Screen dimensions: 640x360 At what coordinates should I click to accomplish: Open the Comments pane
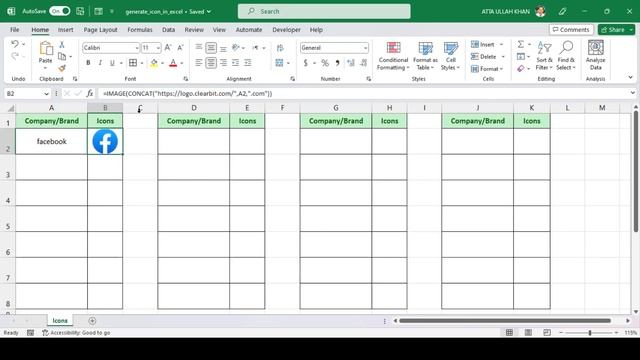[x=571, y=29]
